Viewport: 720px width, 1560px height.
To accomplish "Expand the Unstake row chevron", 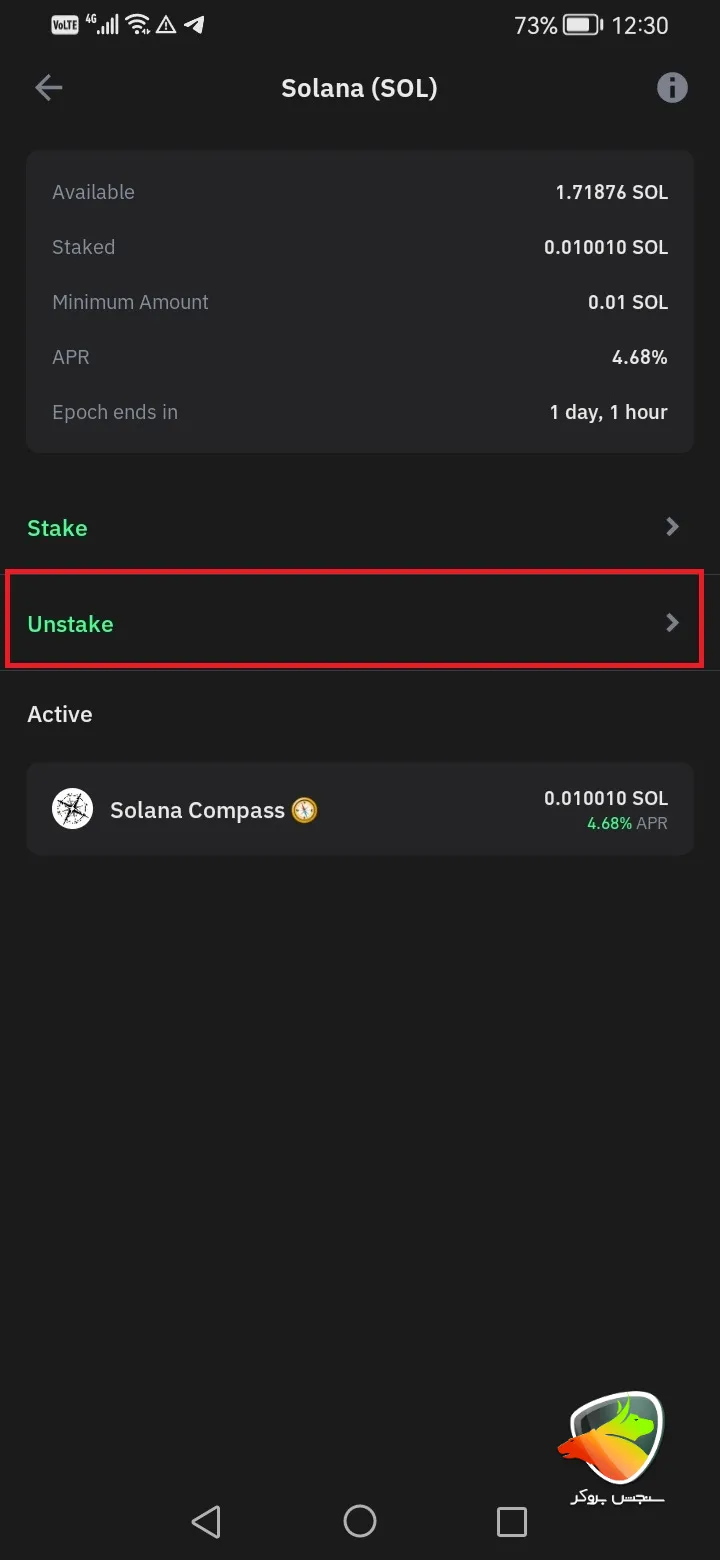I will 673,623.
